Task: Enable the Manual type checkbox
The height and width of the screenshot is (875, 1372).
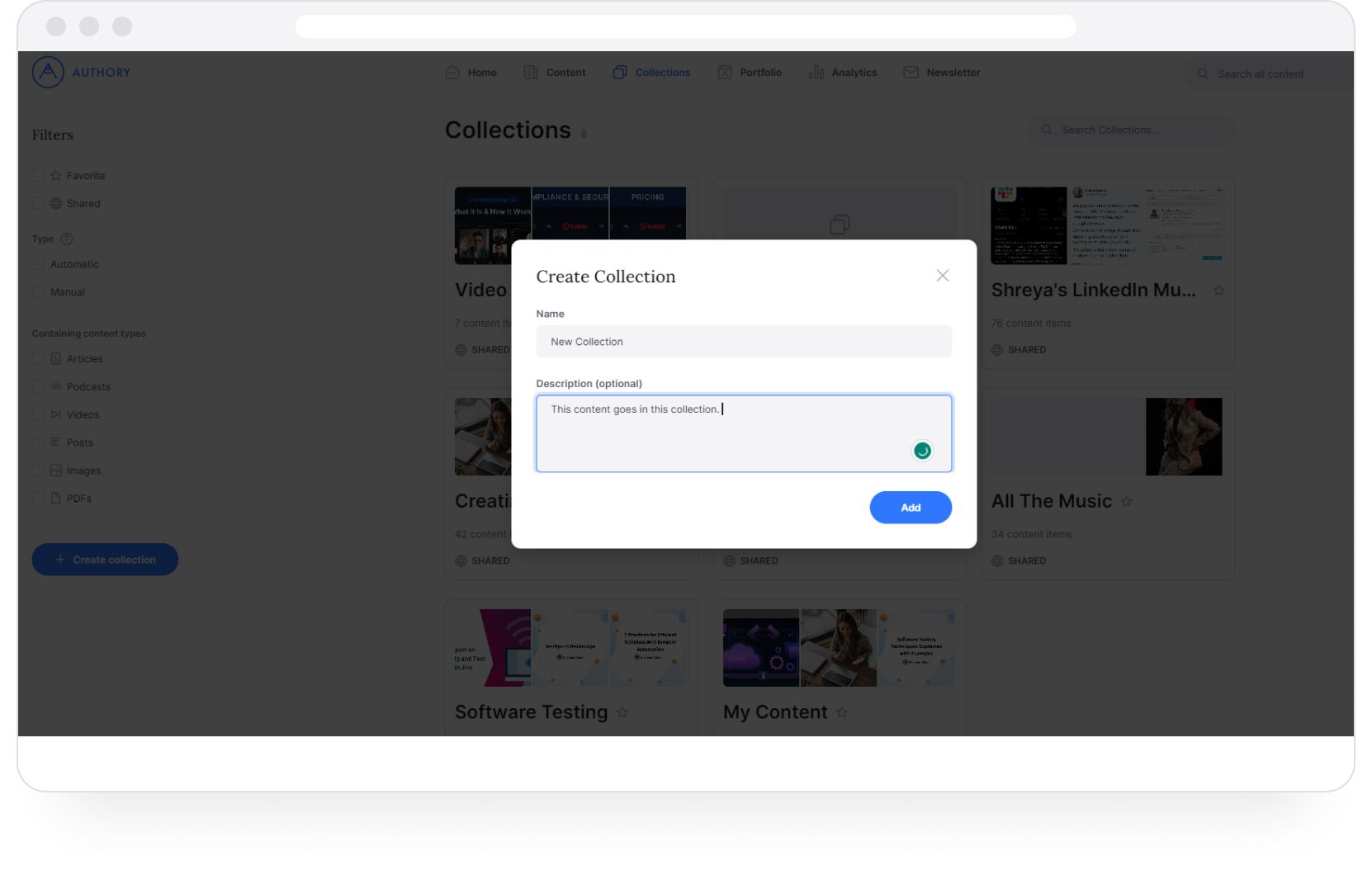Action: [x=38, y=292]
